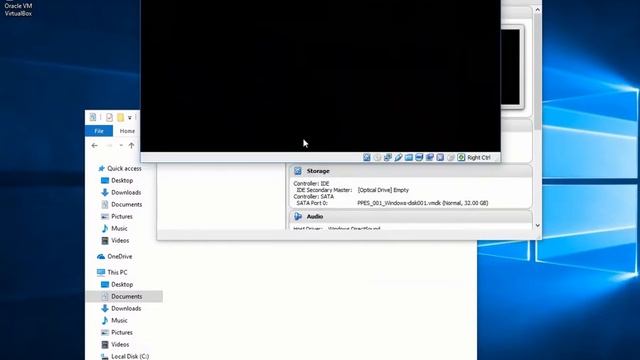
Task: Click scroll-down arrow in VirtualBox details scrollbar
Action: [x=538, y=225]
